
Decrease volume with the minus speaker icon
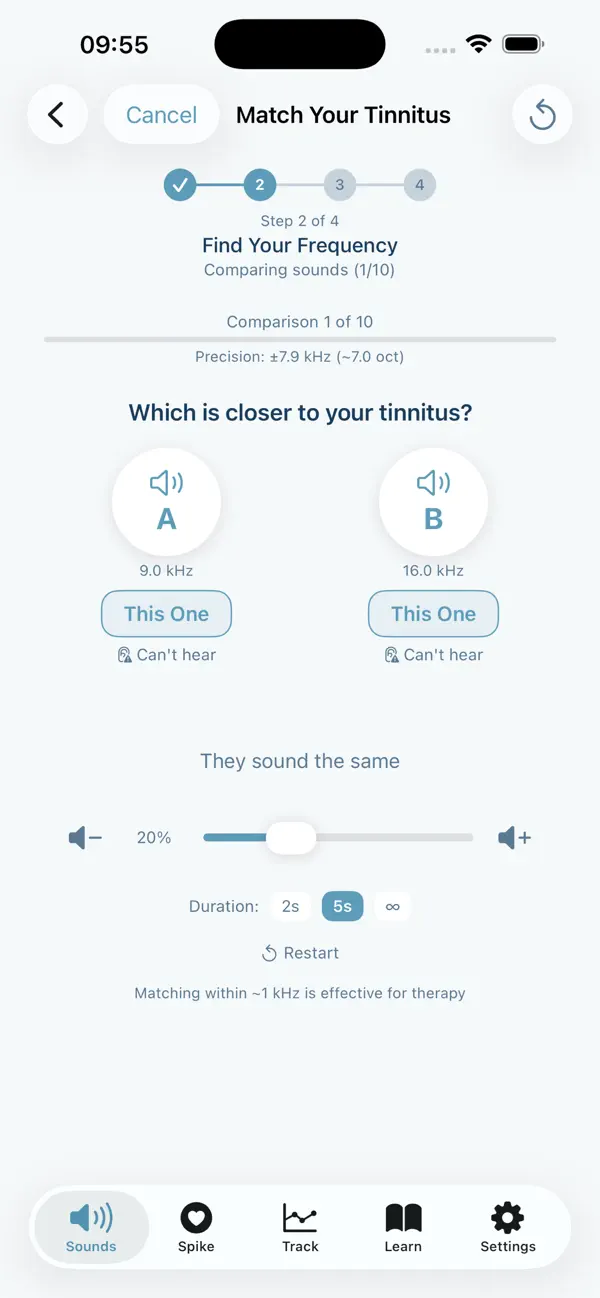coord(84,837)
